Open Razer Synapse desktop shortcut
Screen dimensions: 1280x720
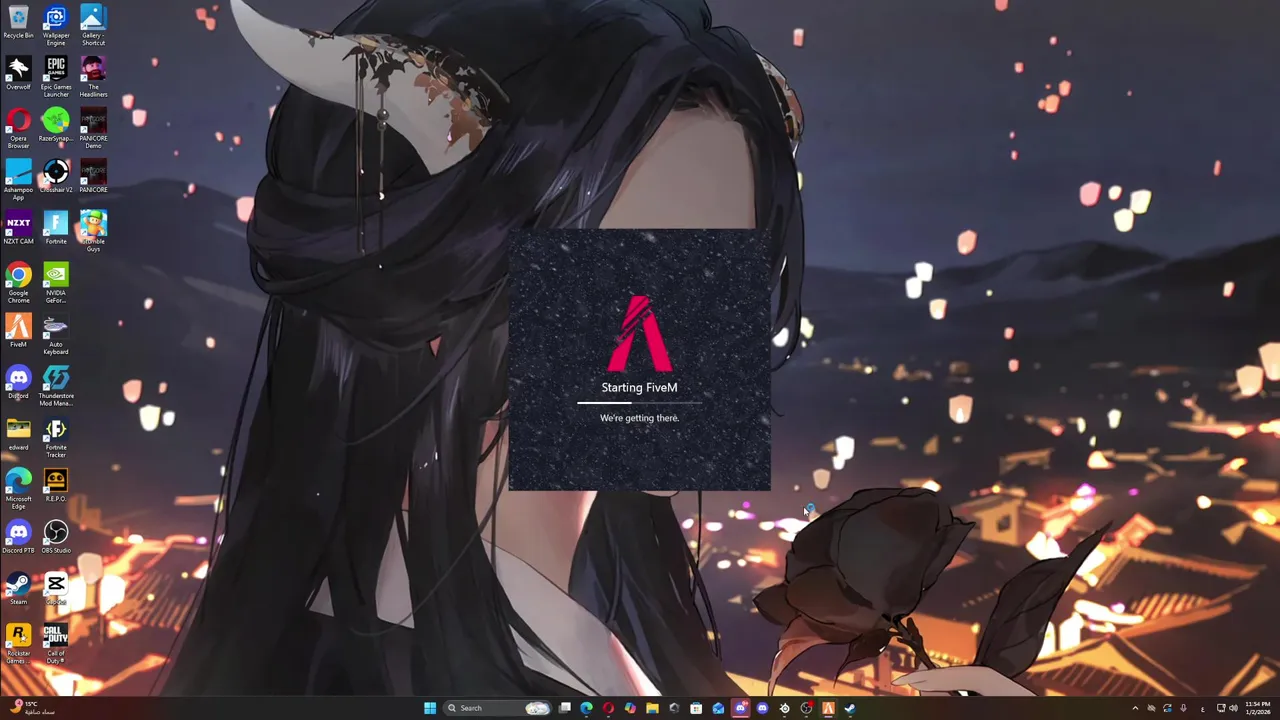56,125
